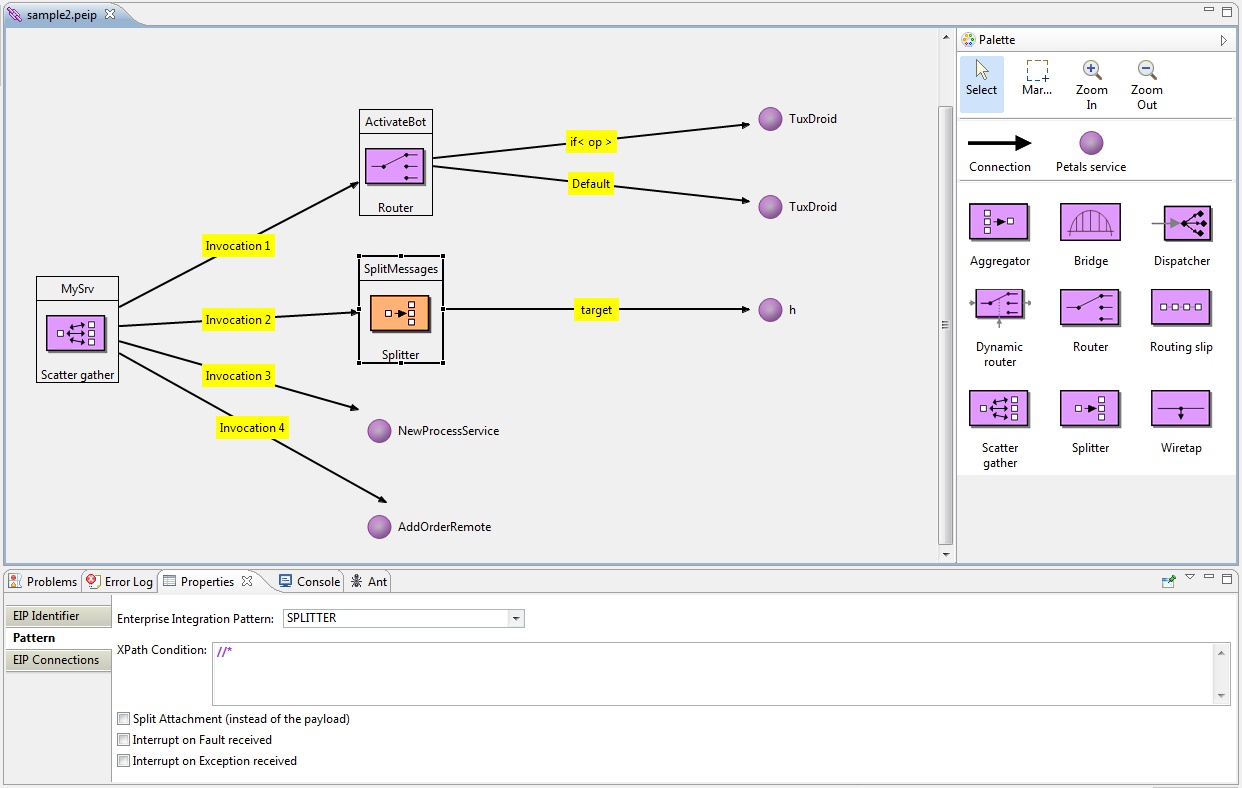The width and height of the screenshot is (1242, 788).
Task: Check Interrupt on Fault received
Action: tap(124, 740)
